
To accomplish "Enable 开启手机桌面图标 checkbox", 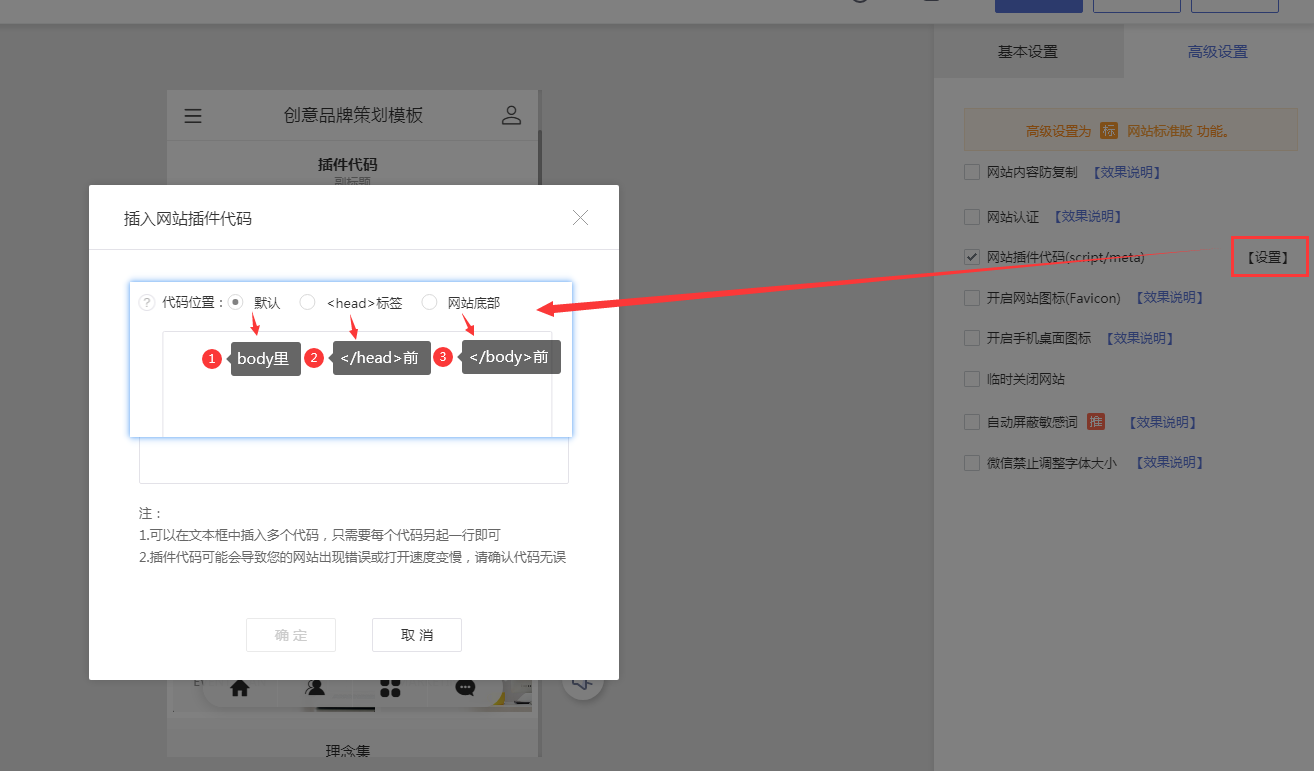I will [x=972, y=338].
